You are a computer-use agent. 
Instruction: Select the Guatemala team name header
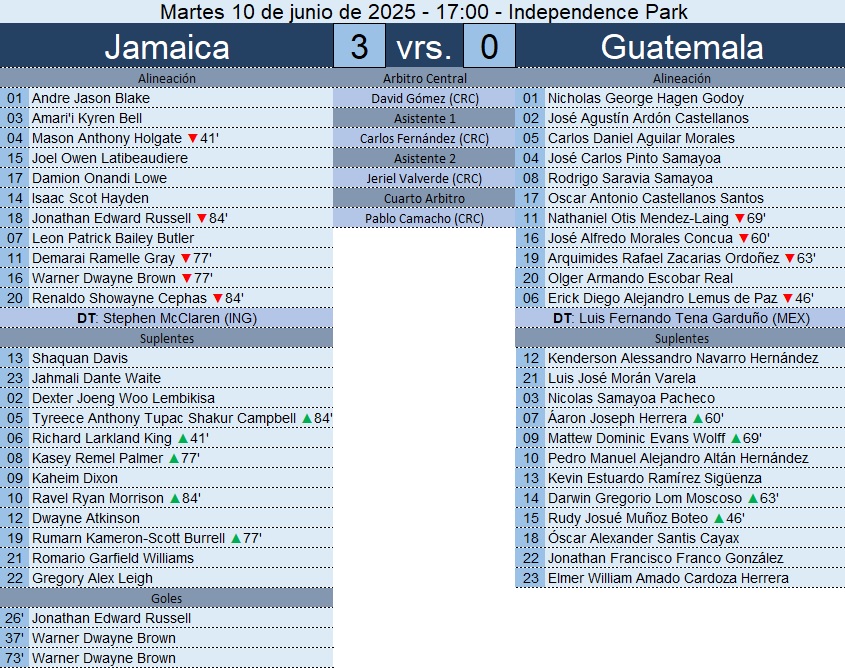tap(682, 47)
